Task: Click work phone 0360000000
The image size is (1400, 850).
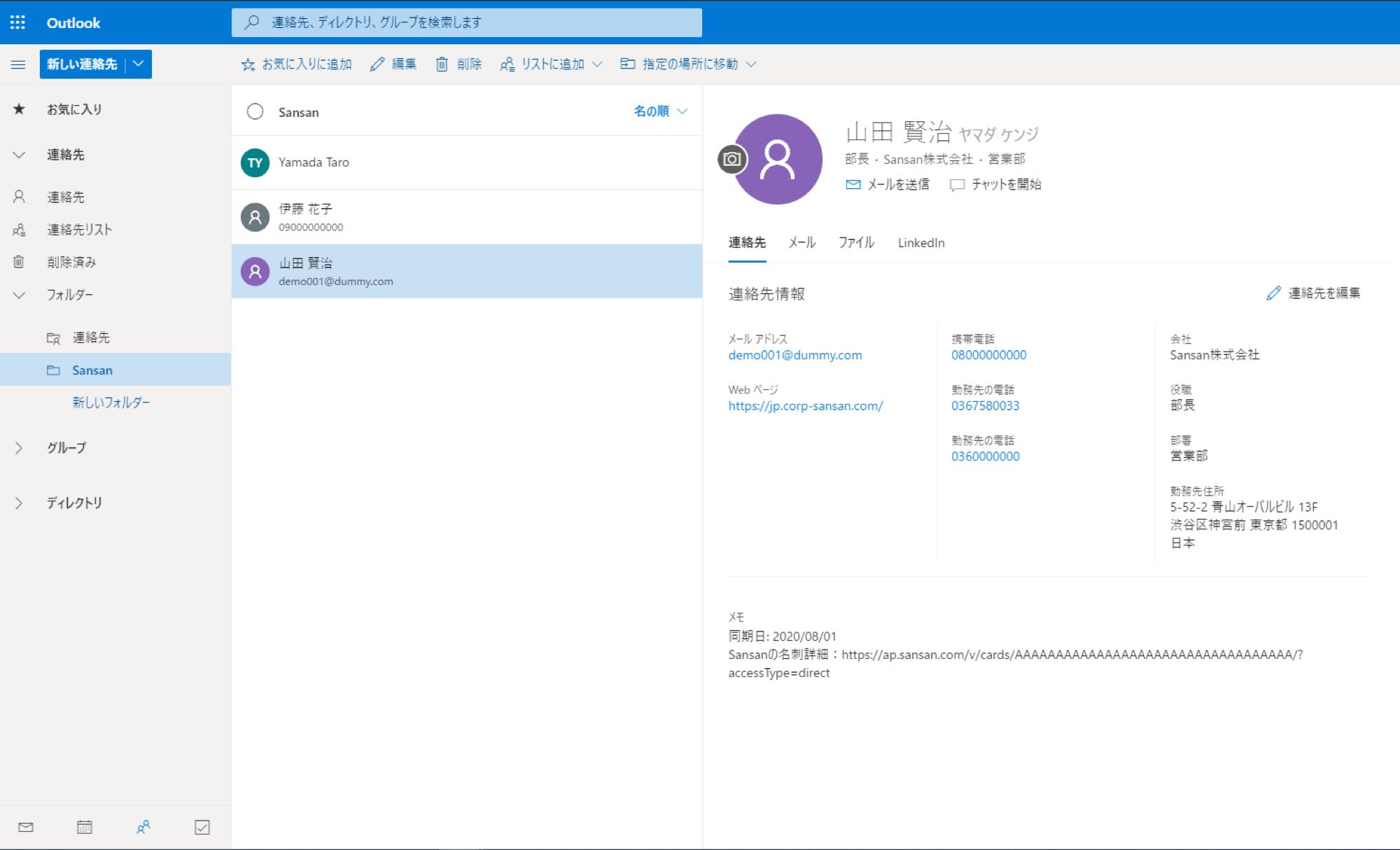Action: [985, 457]
